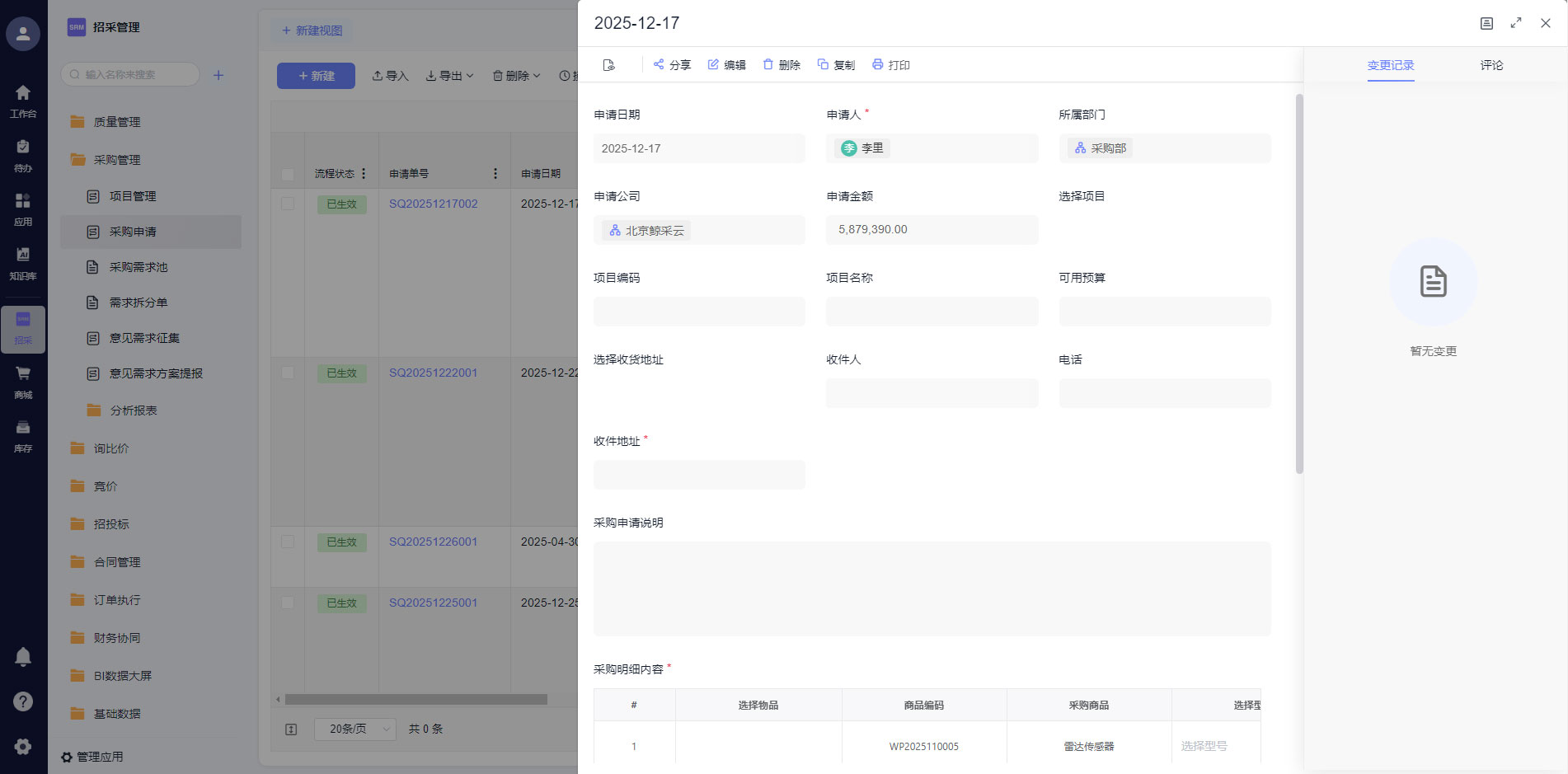
Task: Tick checkbox for row SQ20251222001
Action: click(x=288, y=373)
